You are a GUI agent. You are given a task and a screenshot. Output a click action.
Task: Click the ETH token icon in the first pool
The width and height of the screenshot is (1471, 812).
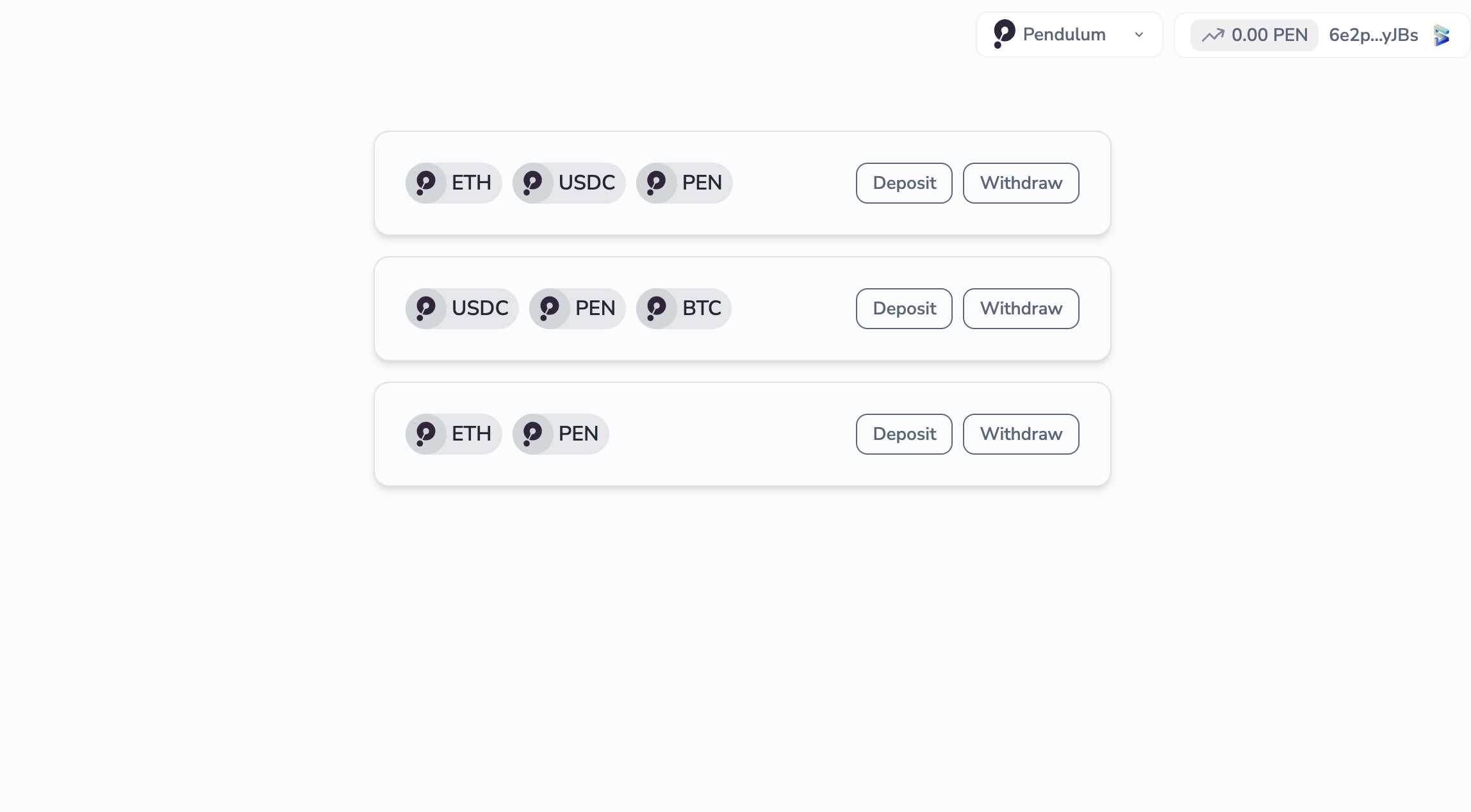pyautogui.click(x=426, y=183)
